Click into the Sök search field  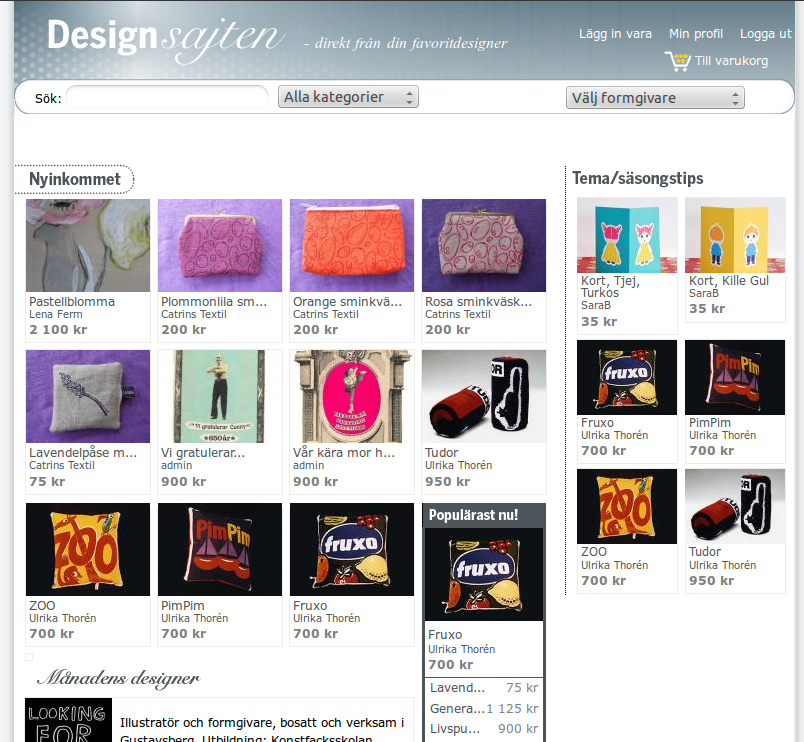tap(167, 98)
